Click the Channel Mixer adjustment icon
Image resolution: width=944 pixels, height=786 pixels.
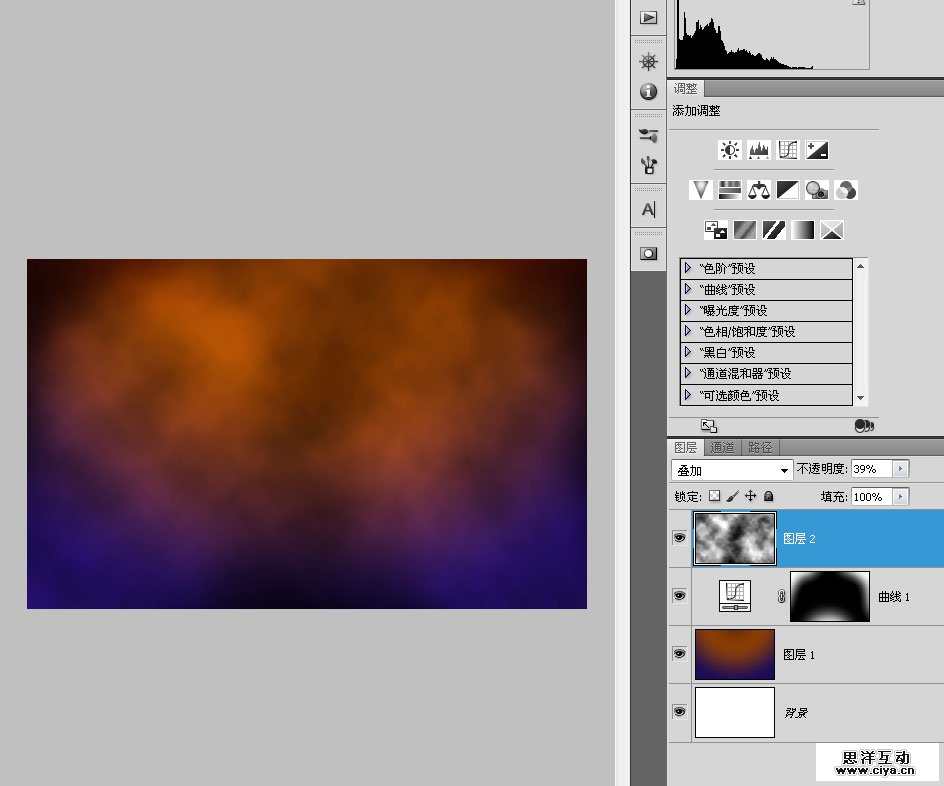pyautogui.click(x=846, y=190)
